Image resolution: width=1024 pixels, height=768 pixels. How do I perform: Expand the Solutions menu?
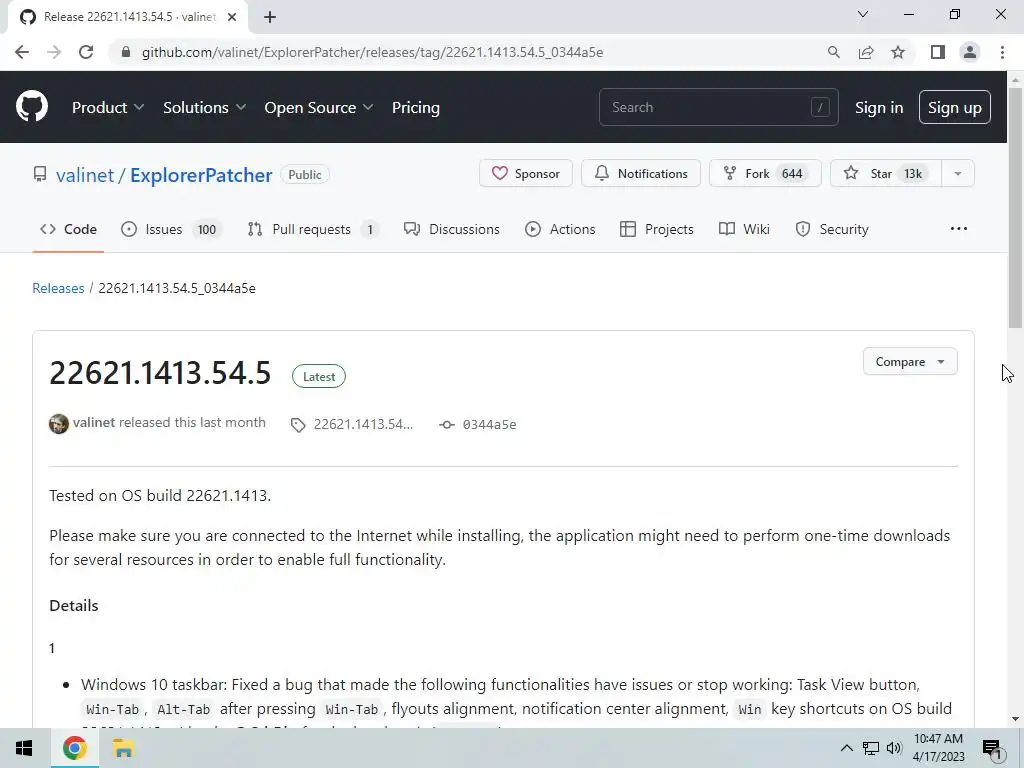(204, 107)
